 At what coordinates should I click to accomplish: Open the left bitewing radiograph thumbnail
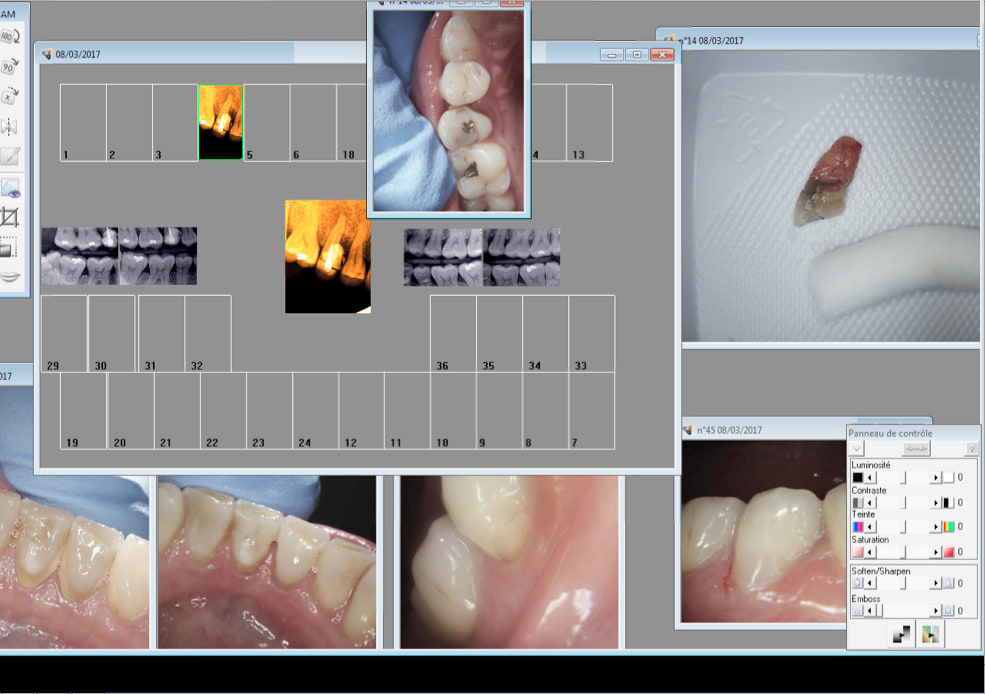pos(79,256)
